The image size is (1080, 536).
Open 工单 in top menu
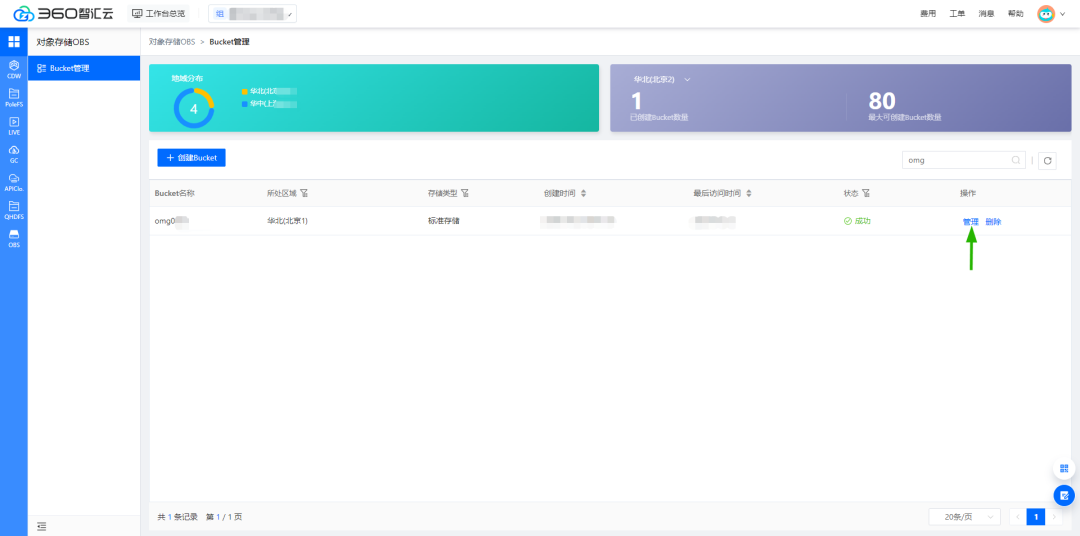tap(957, 14)
